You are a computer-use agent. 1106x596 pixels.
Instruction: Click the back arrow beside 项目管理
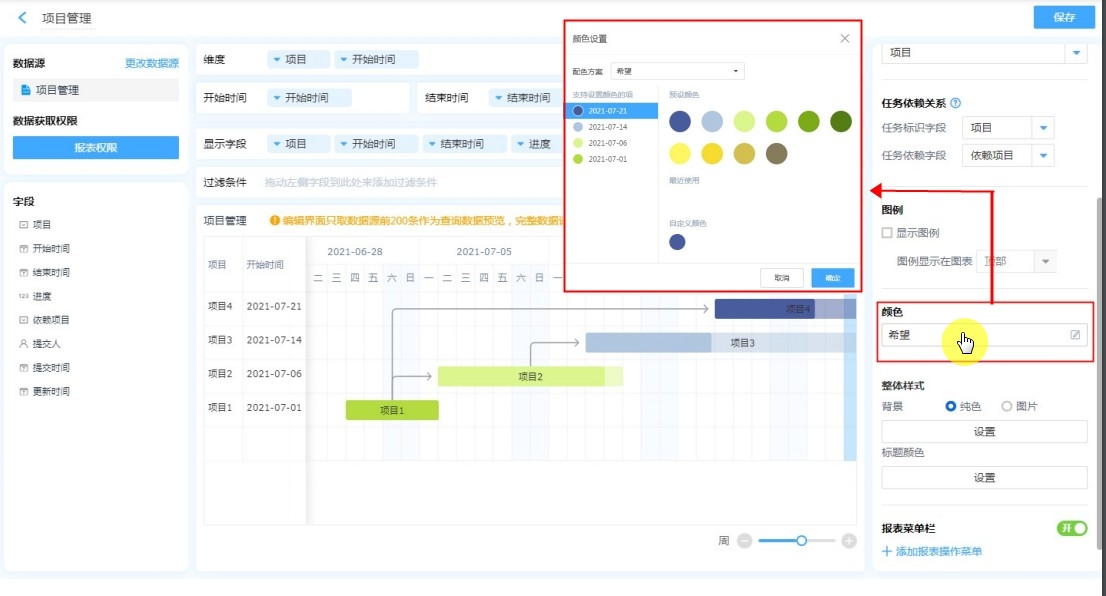point(23,18)
